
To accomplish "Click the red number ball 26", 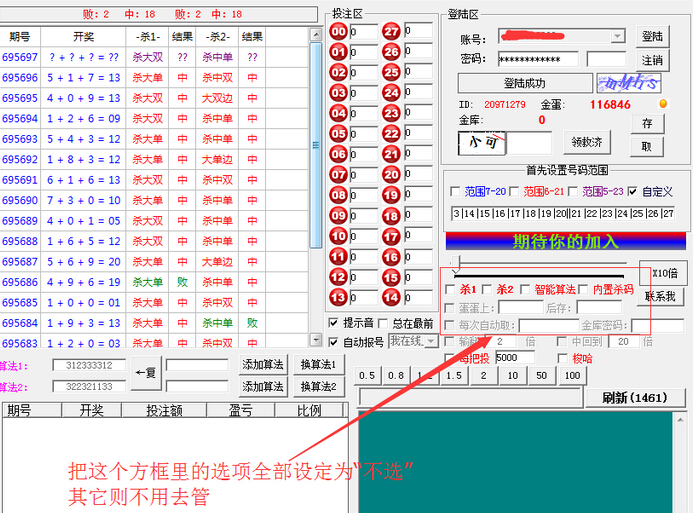I will pos(391,52).
